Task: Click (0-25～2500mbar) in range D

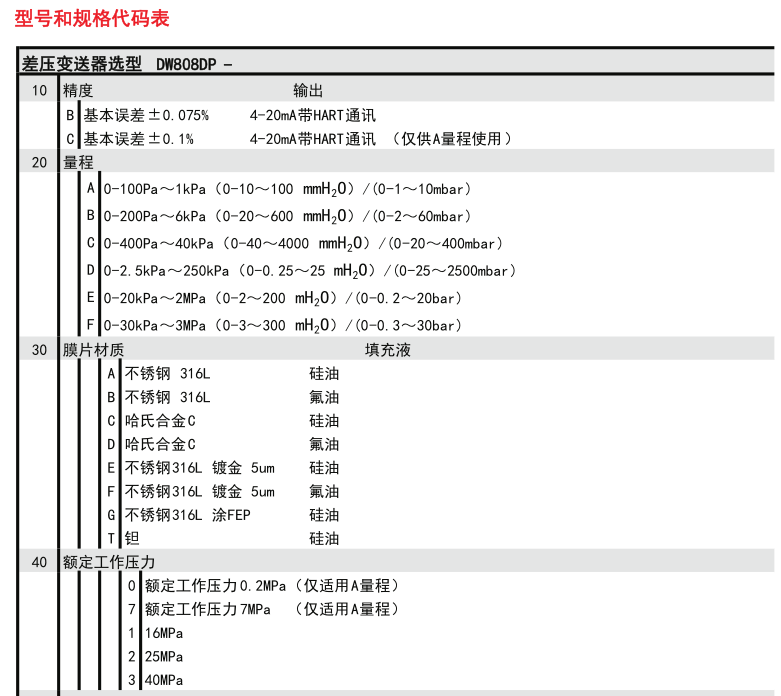Action: pos(454,271)
